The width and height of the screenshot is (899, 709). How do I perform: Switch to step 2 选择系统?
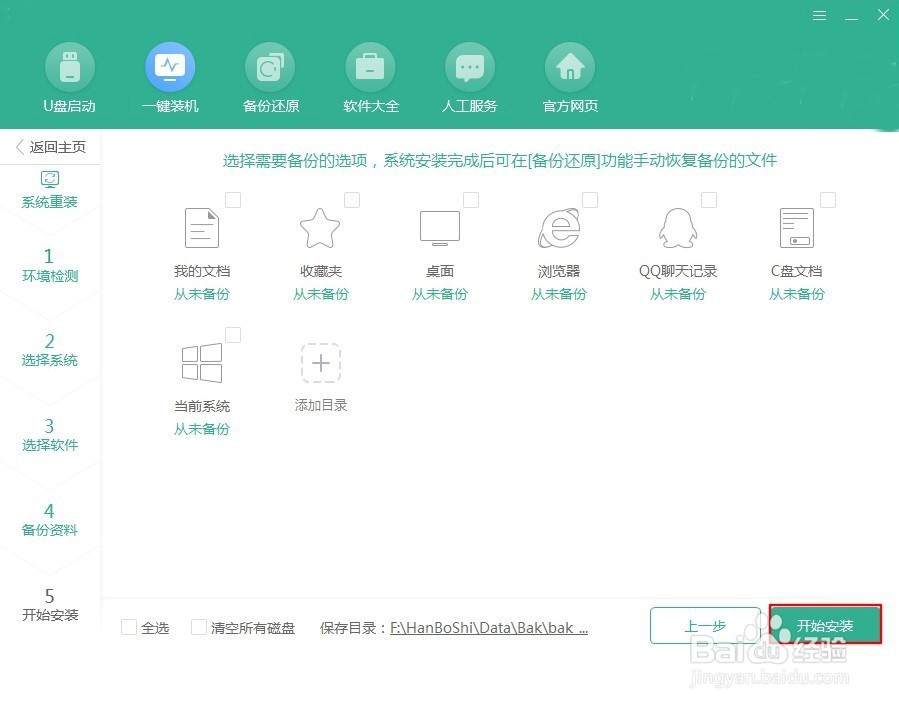[x=49, y=350]
